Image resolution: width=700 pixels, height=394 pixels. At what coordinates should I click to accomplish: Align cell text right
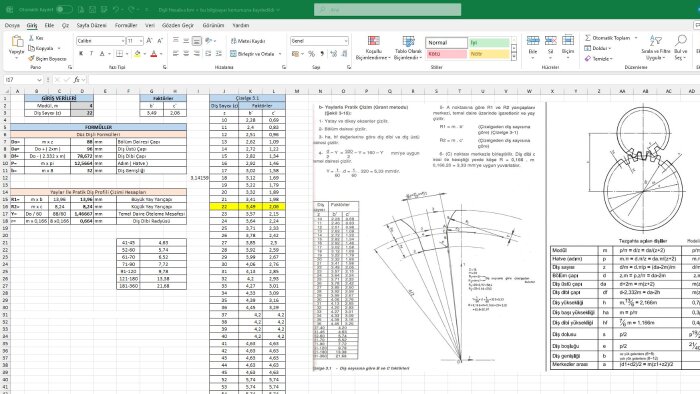(x=197, y=54)
